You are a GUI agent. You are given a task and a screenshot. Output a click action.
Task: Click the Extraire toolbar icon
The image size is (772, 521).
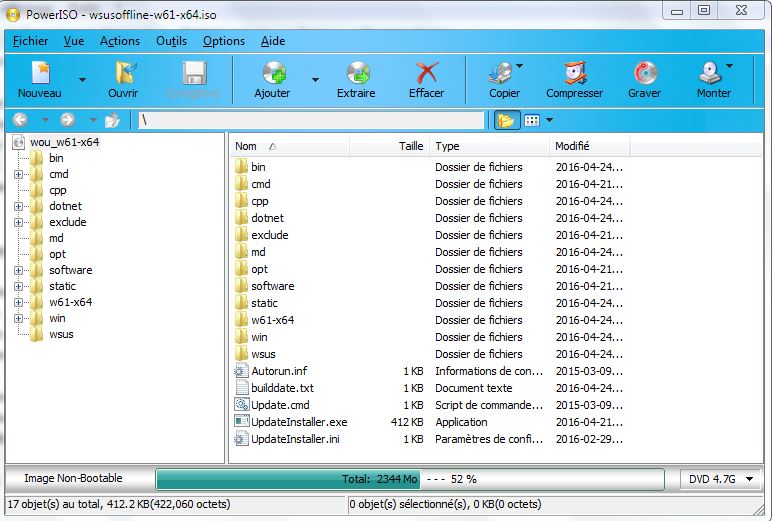click(358, 73)
